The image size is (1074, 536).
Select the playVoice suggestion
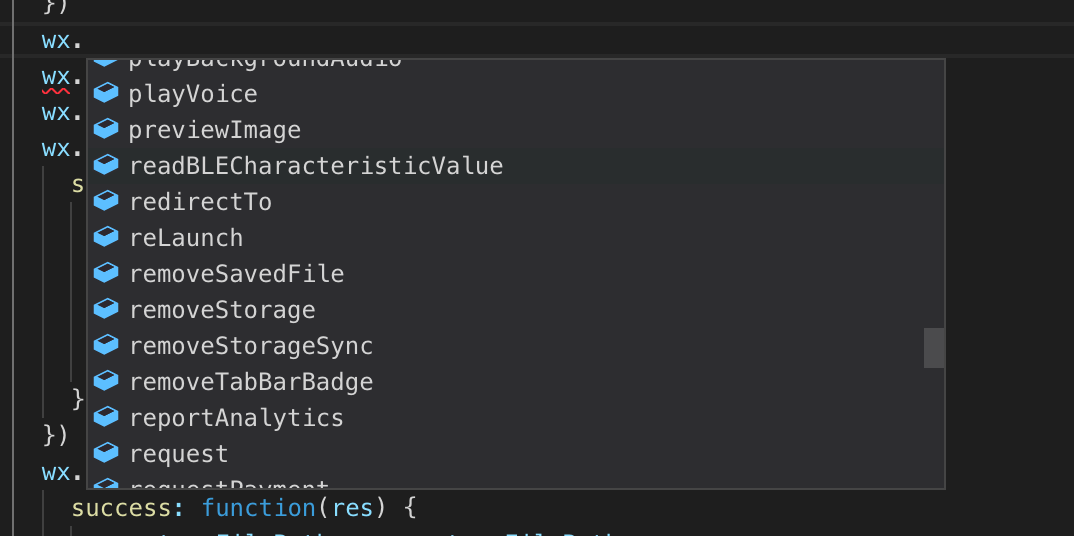coord(193,94)
